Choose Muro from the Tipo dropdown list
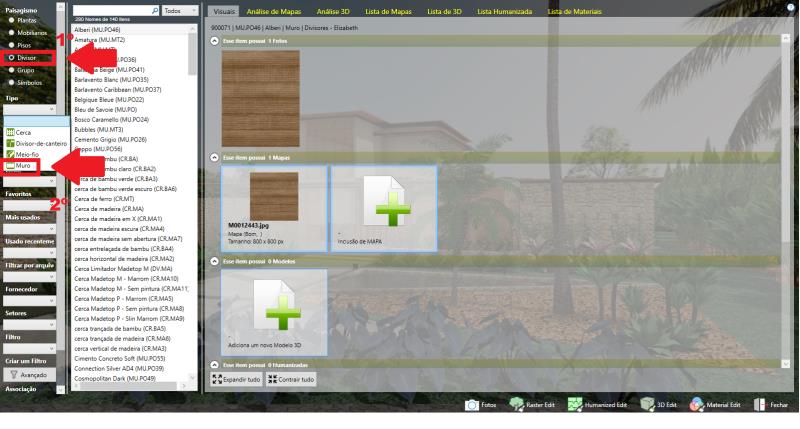The image size is (800, 429). coord(23,166)
